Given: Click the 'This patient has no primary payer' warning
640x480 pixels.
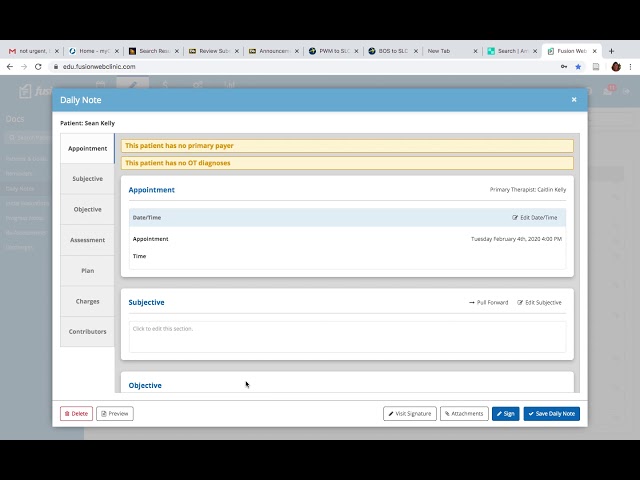Looking at the screenshot, I should click(x=347, y=146).
